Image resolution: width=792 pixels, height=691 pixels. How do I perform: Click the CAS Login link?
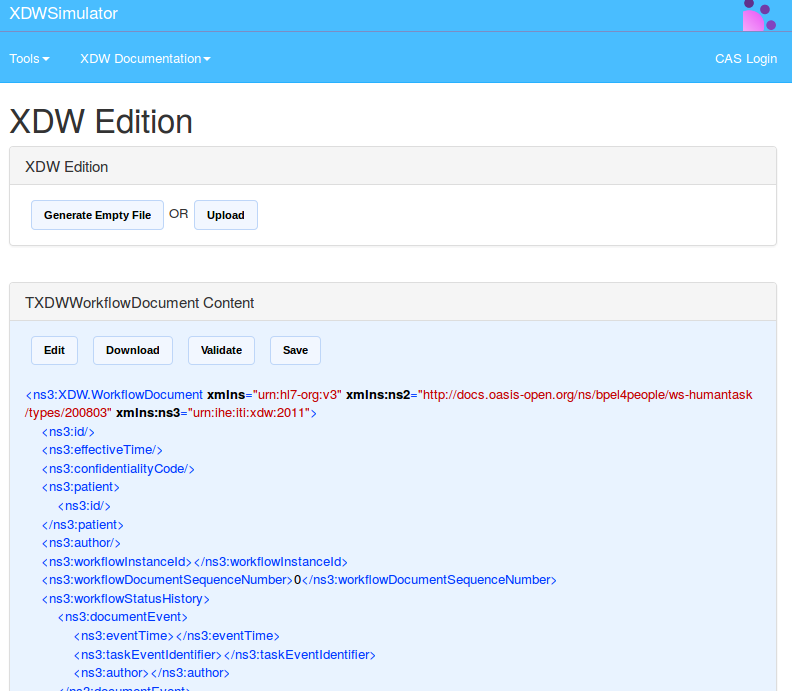coord(745,58)
